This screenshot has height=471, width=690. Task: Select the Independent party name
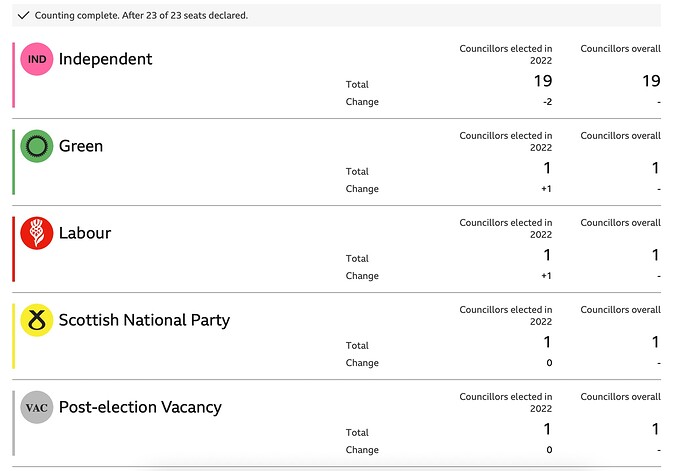click(x=105, y=59)
